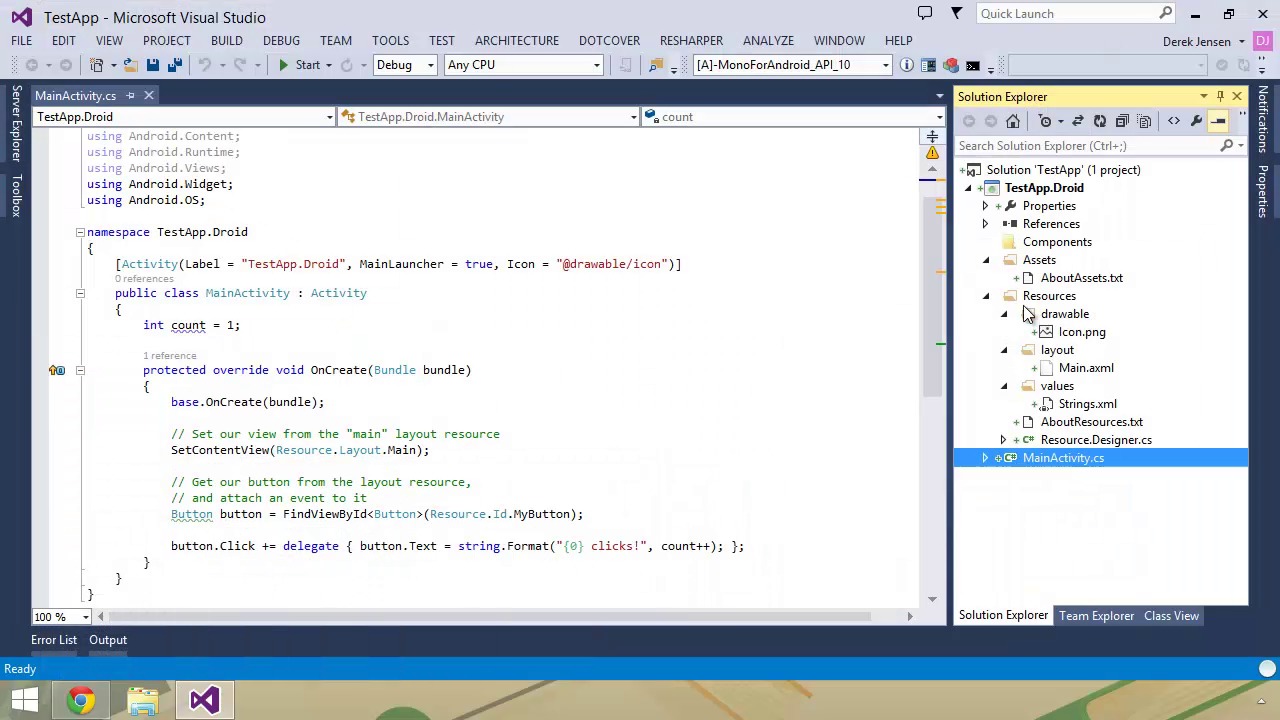Open the ARCHITECTURE menu
1280x720 pixels.
tap(517, 41)
